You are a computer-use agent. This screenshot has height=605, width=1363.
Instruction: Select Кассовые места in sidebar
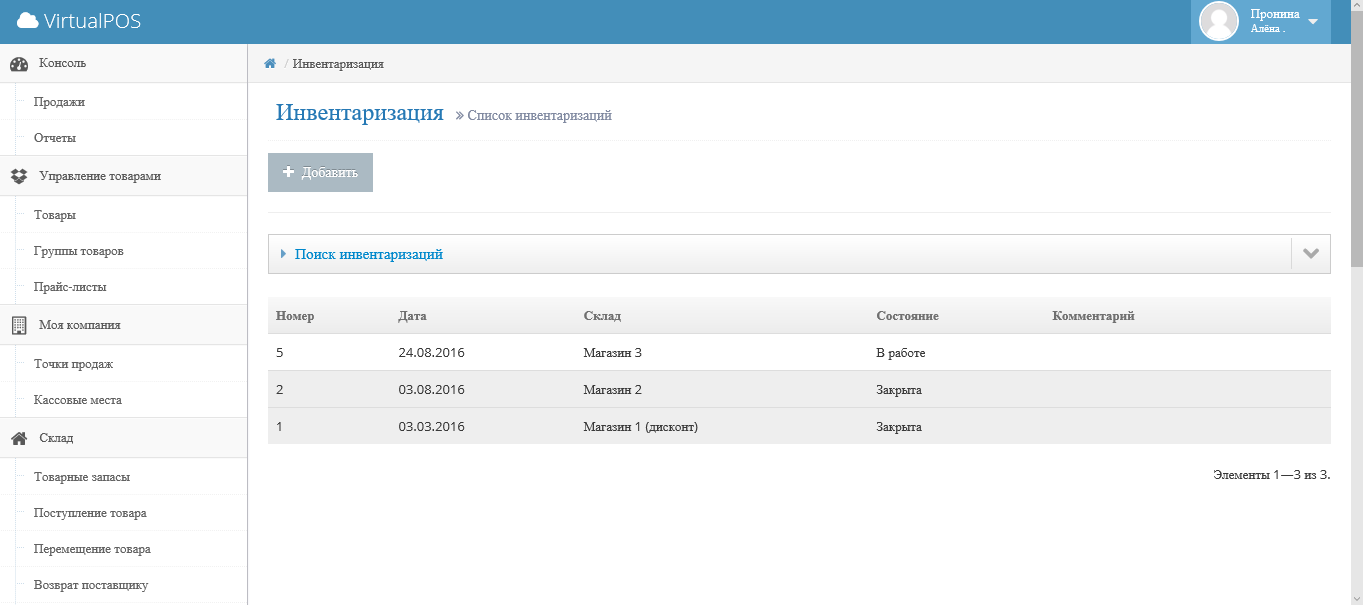pyautogui.click(x=78, y=400)
